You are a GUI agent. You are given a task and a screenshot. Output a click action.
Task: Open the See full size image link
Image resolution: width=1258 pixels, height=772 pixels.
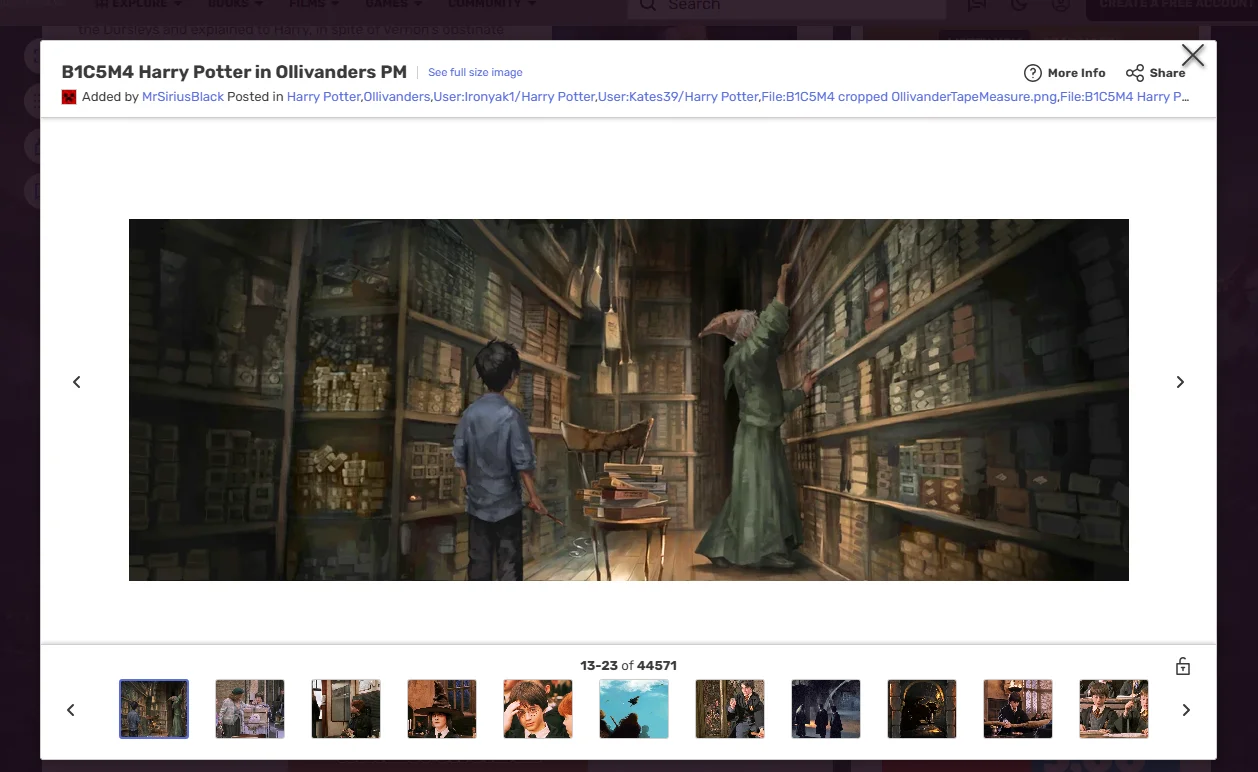click(x=475, y=72)
